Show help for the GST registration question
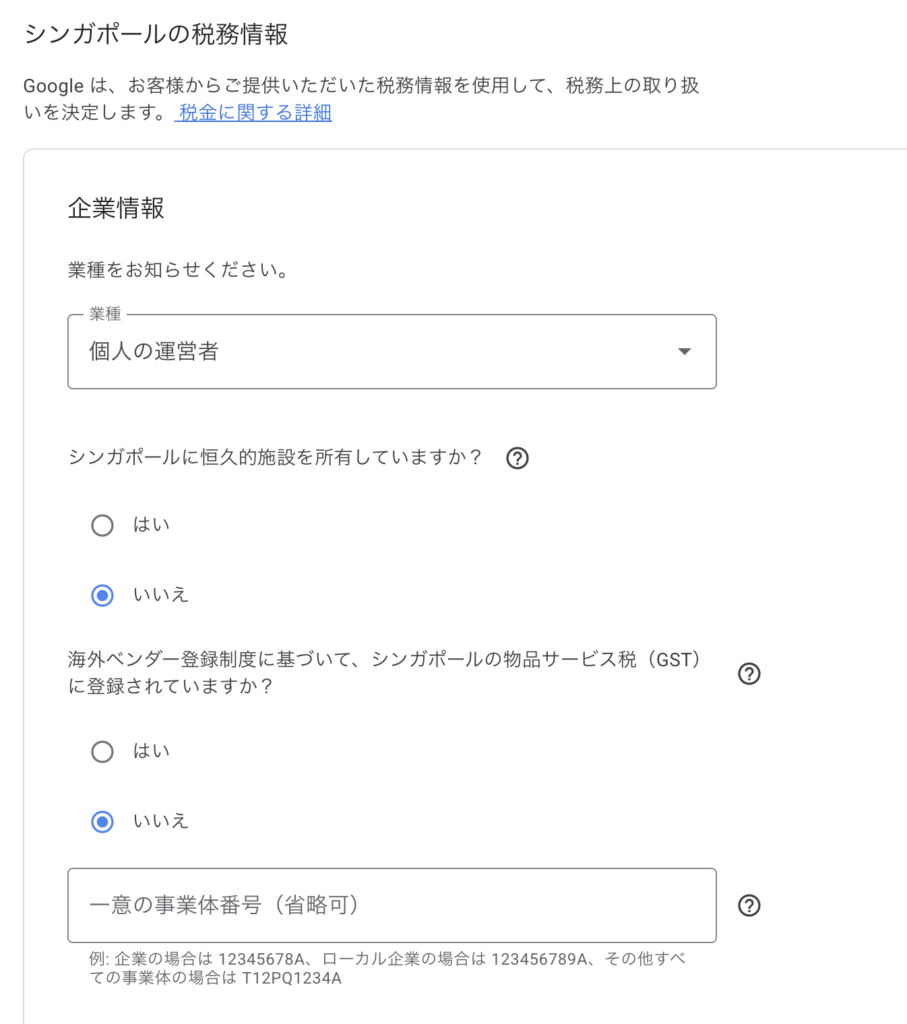The width and height of the screenshot is (907, 1024). [749, 674]
